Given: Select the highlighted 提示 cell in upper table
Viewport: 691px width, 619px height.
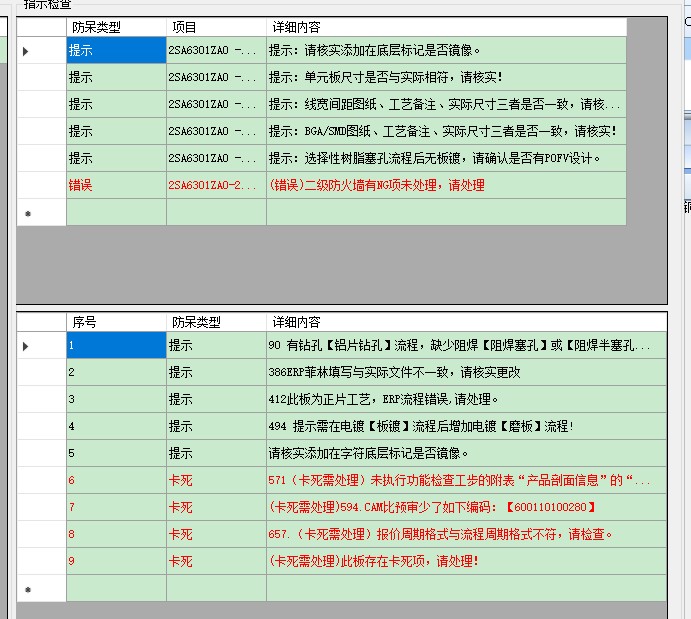Looking at the screenshot, I should click(x=116, y=50).
